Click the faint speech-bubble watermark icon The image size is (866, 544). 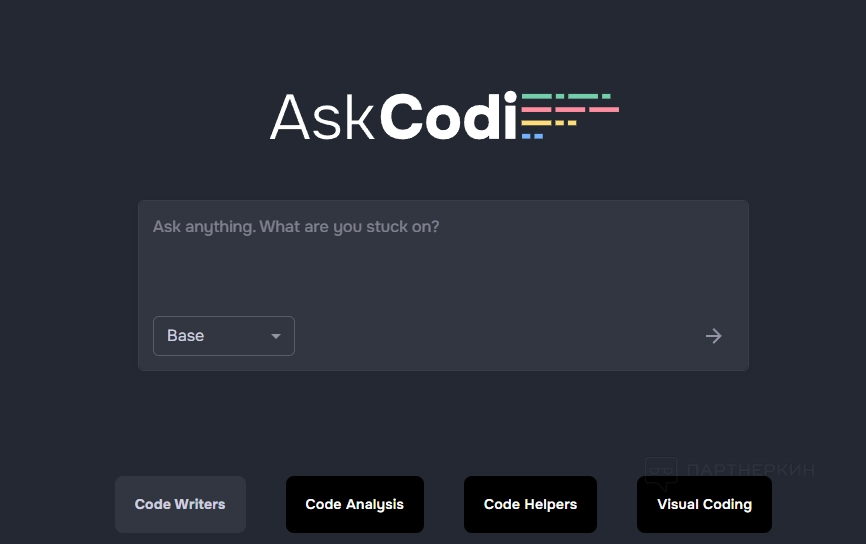click(661, 473)
